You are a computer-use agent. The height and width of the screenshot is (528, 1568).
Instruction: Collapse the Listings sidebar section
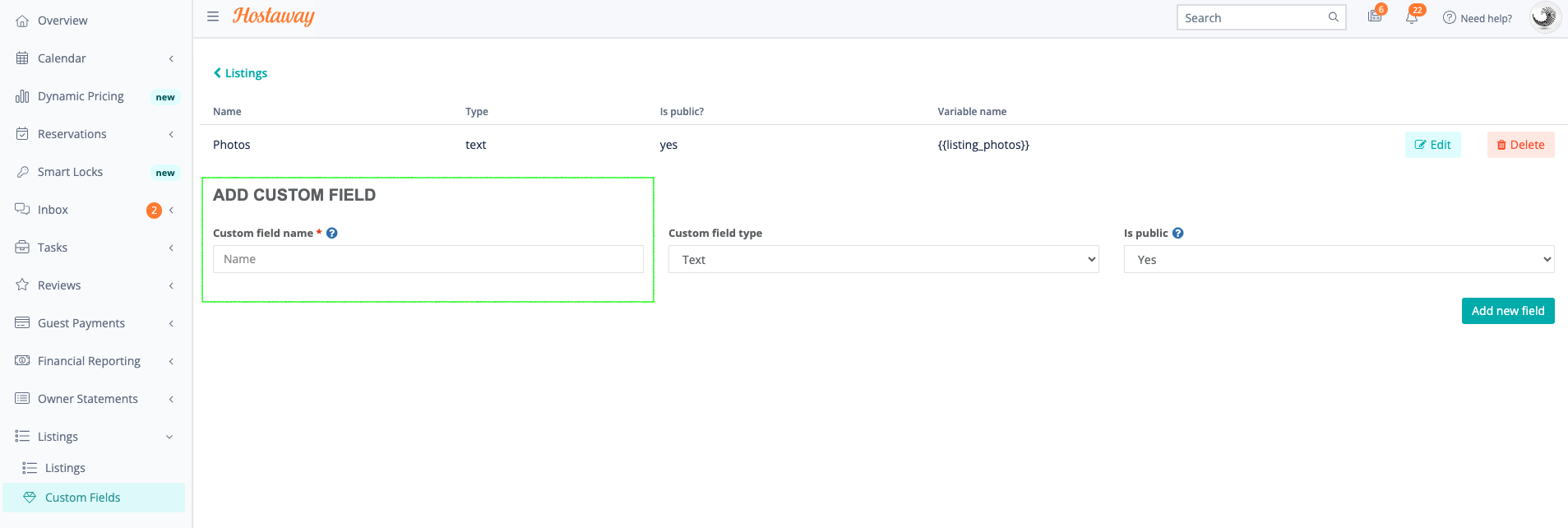95,437
